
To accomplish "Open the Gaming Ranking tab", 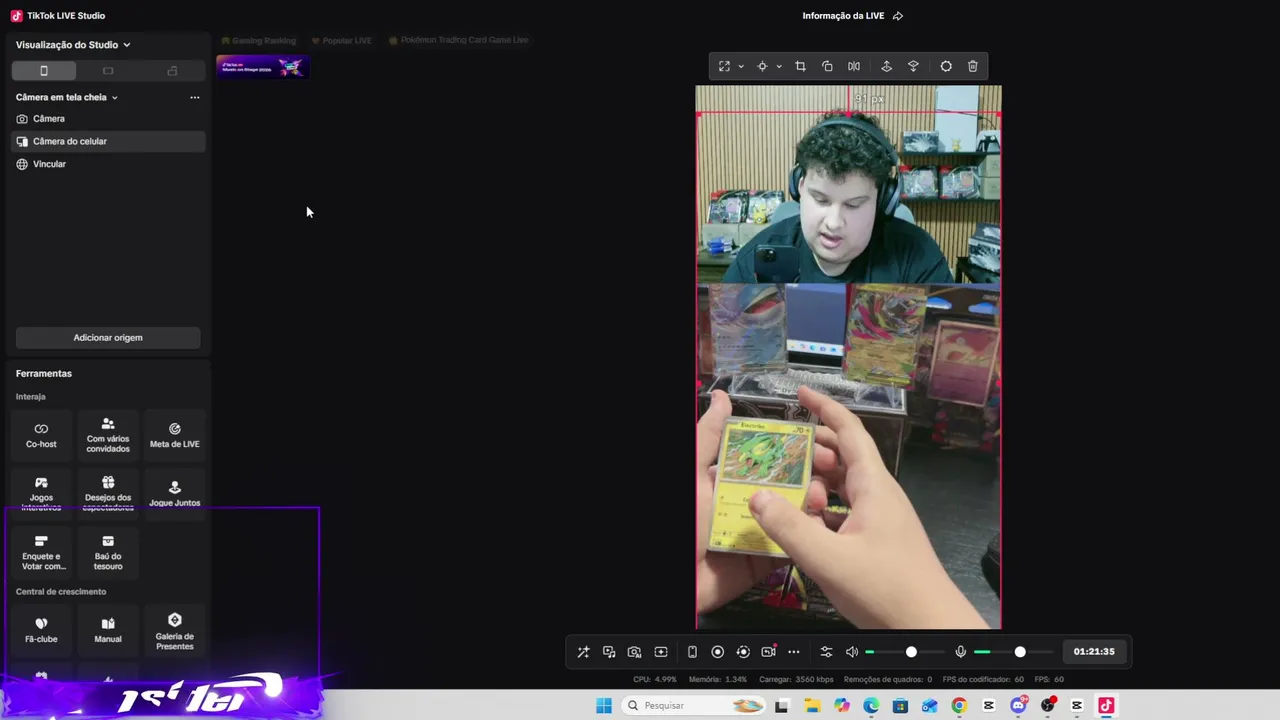I will coord(258,40).
